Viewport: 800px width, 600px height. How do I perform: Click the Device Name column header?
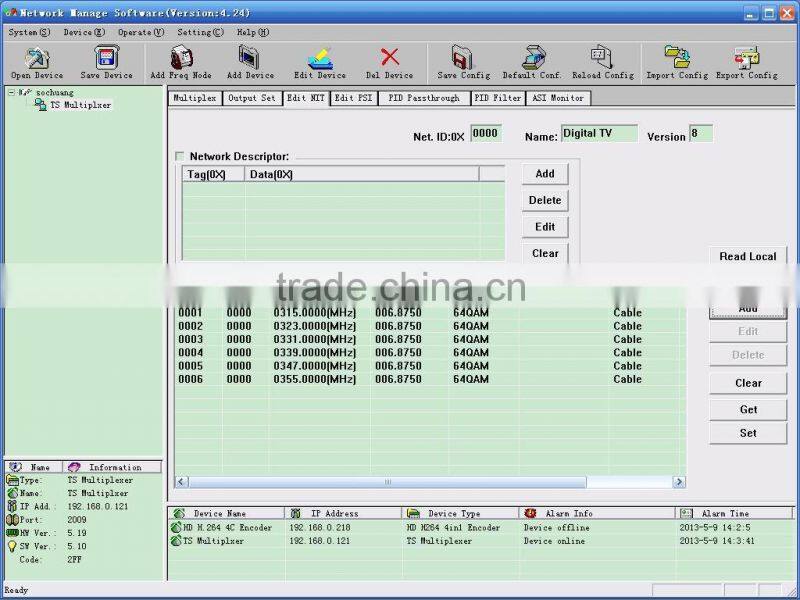(226, 513)
